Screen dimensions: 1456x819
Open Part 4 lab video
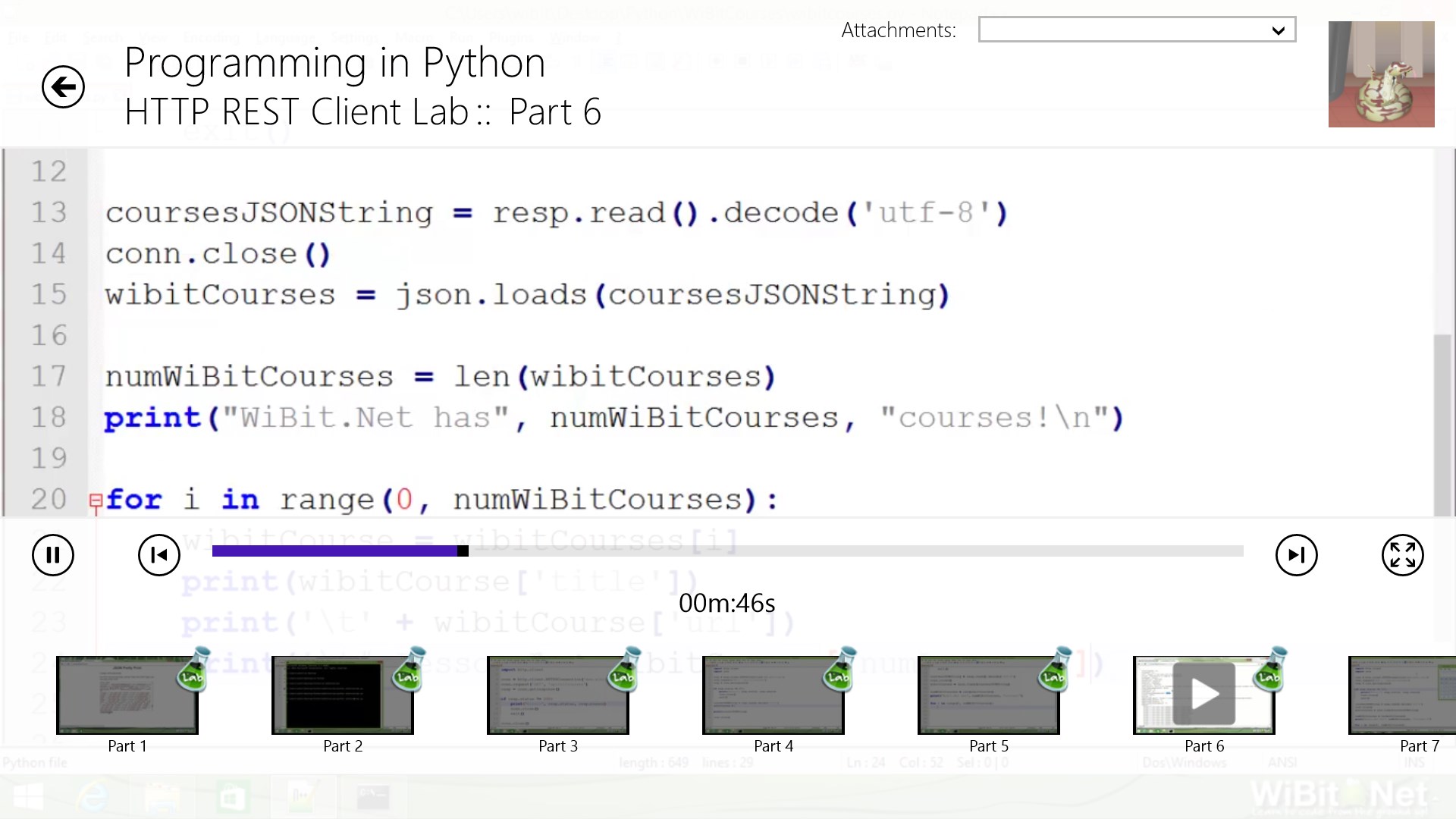773,695
